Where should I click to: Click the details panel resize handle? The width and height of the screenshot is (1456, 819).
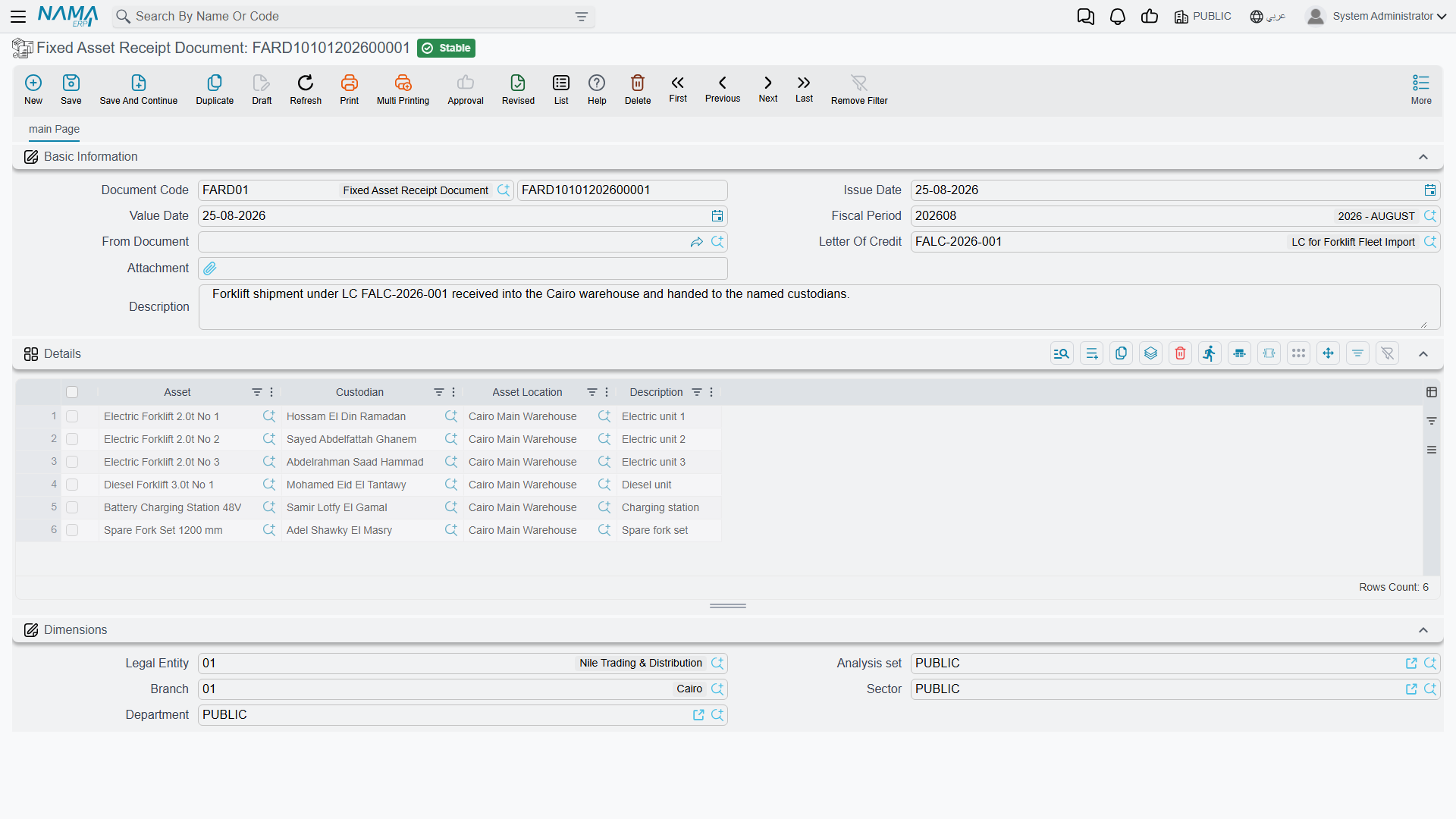point(728,606)
